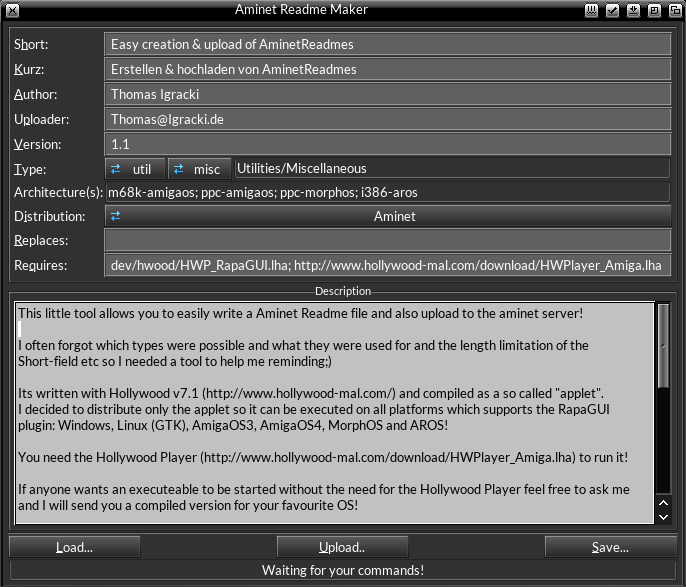Click the line starting 'I decided to distribute only'
Viewport: 686px width, 587px height.
[314, 409]
